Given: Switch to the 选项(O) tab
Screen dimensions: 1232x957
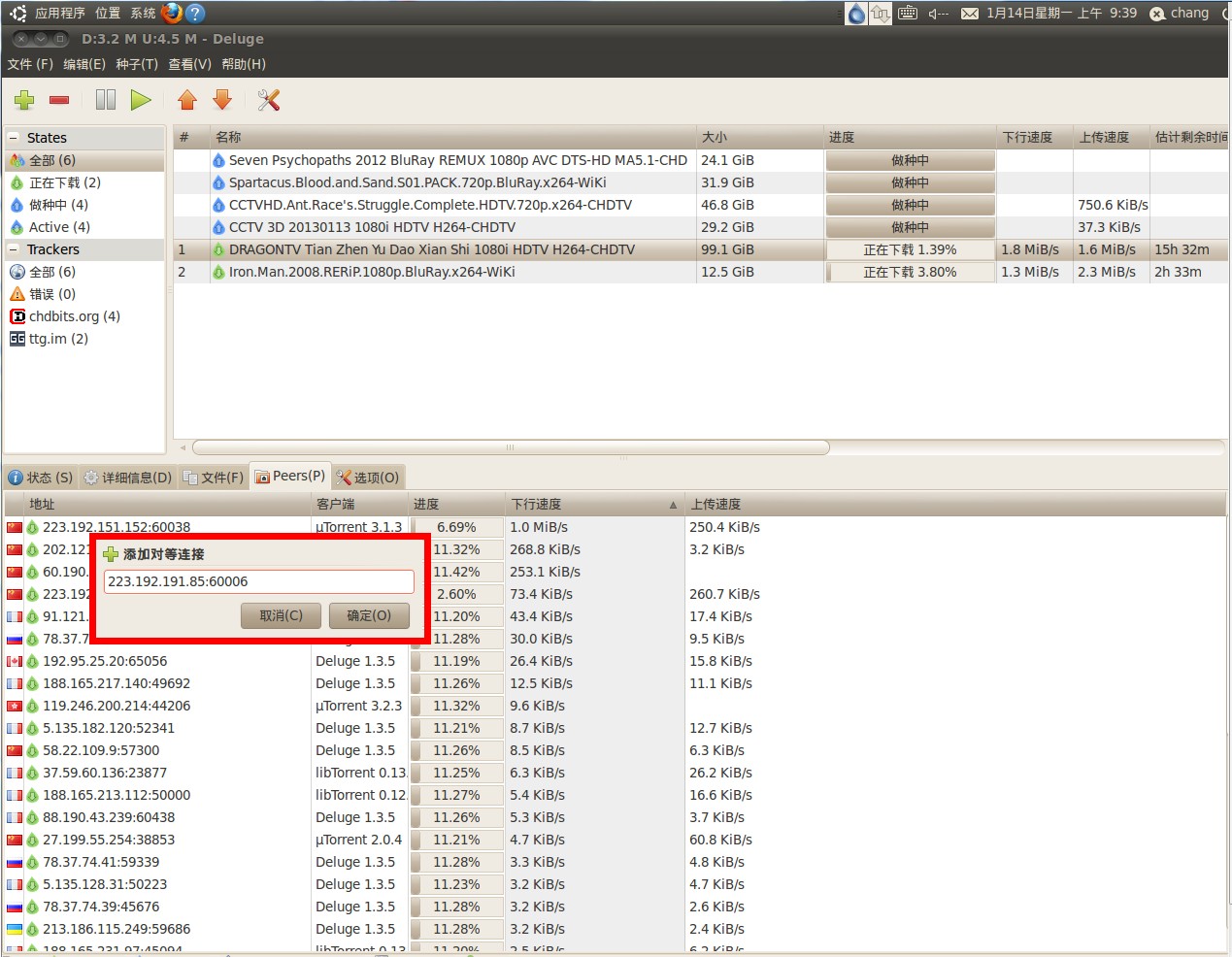Looking at the screenshot, I should coord(368,477).
